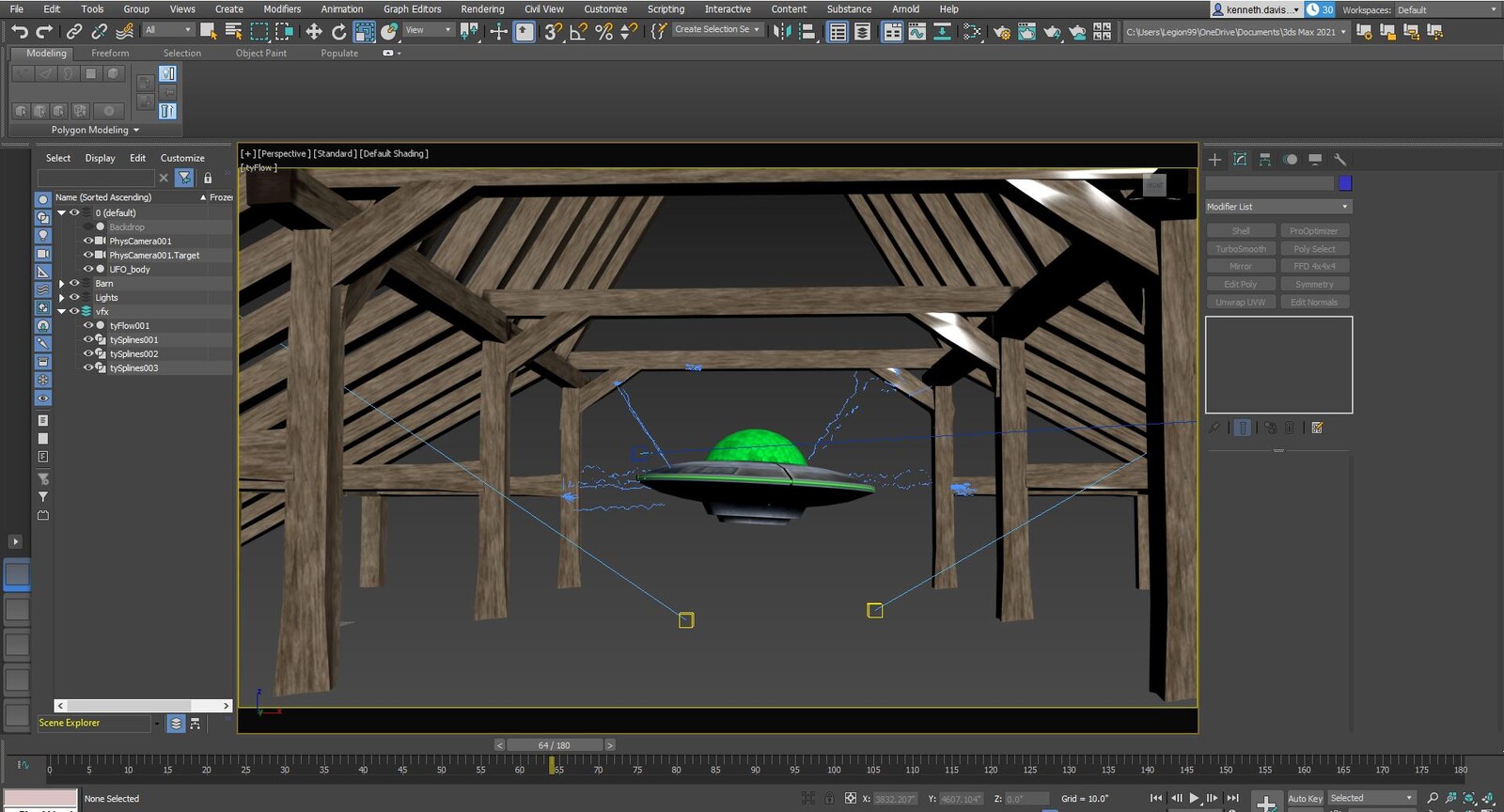The width and height of the screenshot is (1504, 812).
Task: Open the Workspaces dropdown
Action: click(1448, 9)
